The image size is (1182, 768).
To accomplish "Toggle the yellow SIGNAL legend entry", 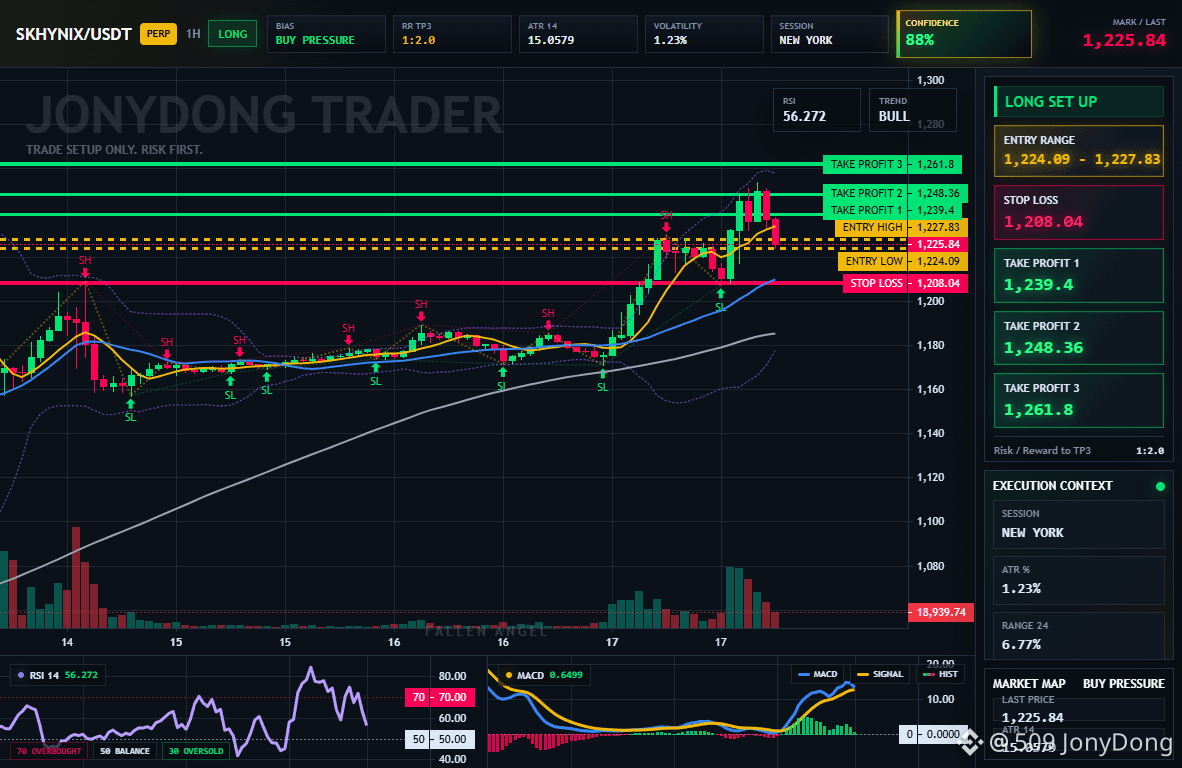I will 880,674.
